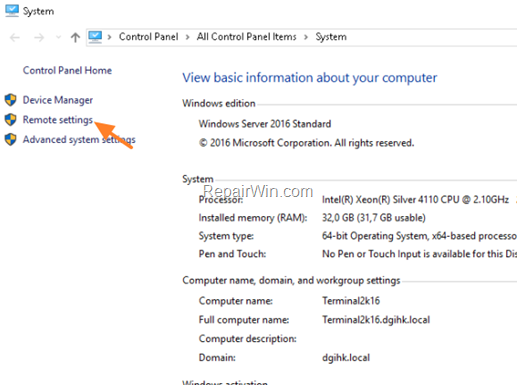This screenshot has height=385, width=517.
Task: Click the 'Domain:' label
Action: tap(217, 358)
